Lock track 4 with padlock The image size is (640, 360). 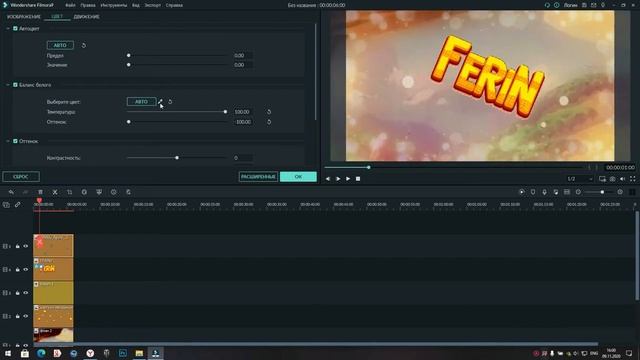click(x=18, y=269)
